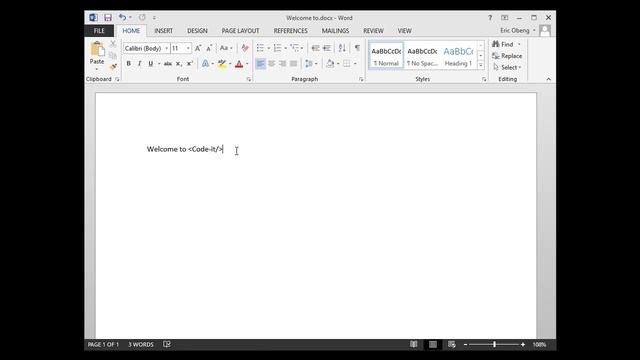This screenshot has height=360, width=640.
Task: Switch to Read Mode view icon
Action: pos(413,344)
